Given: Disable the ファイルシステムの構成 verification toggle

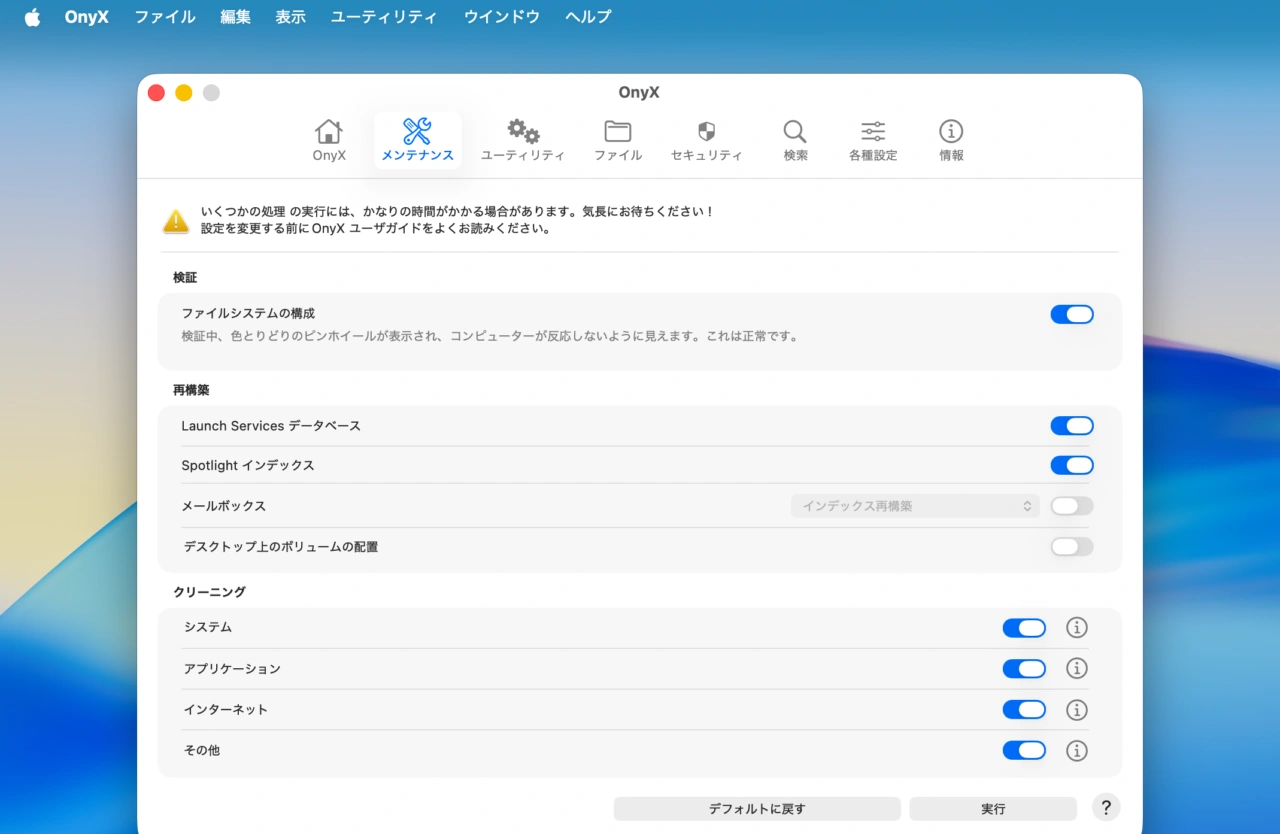Looking at the screenshot, I should point(1072,314).
